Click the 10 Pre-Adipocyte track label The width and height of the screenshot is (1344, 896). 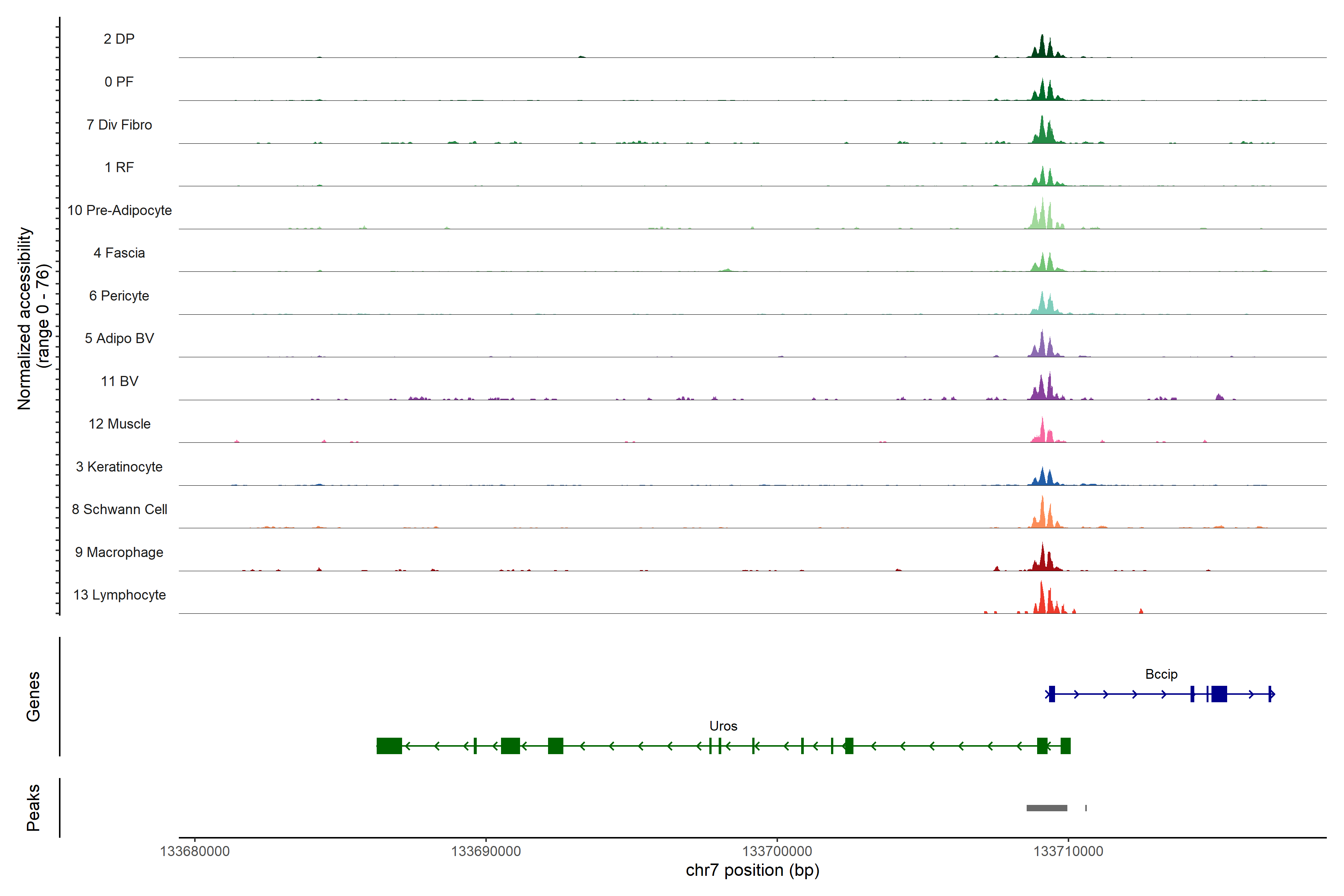coord(119,210)
